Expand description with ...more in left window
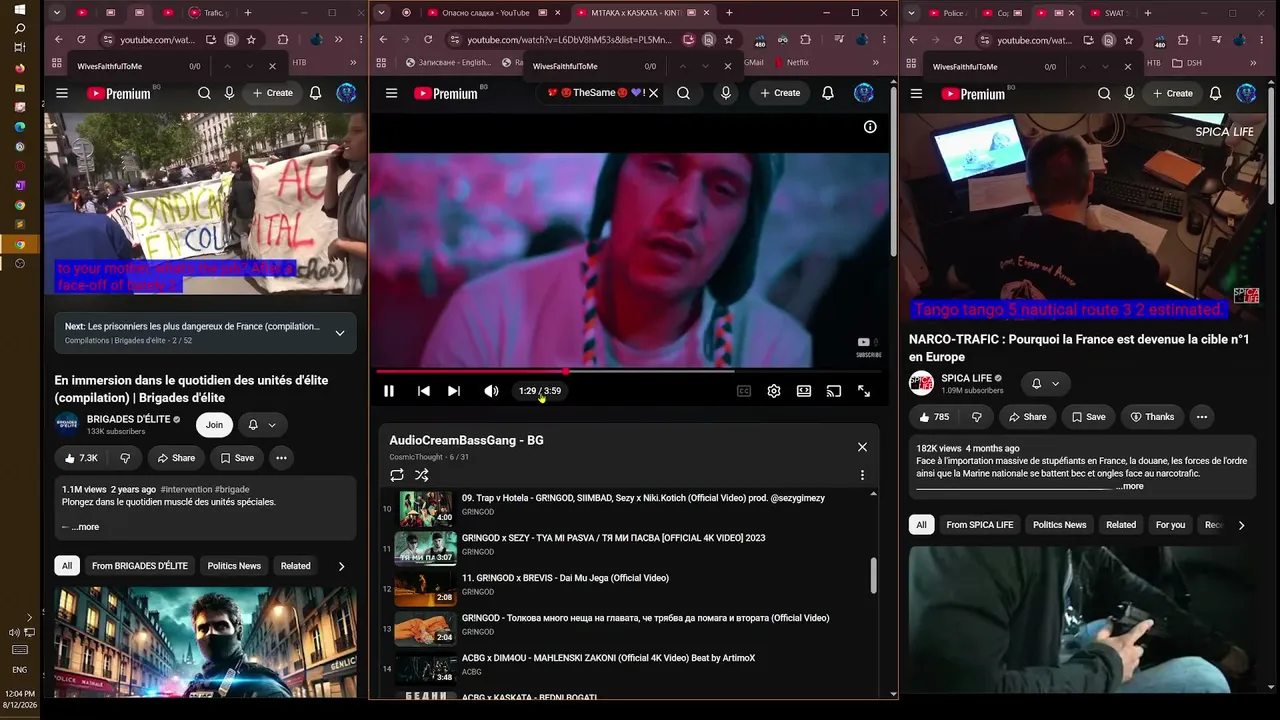Image resolution: width=1280 pixels, height=720 pixels. tap(85, 527)
